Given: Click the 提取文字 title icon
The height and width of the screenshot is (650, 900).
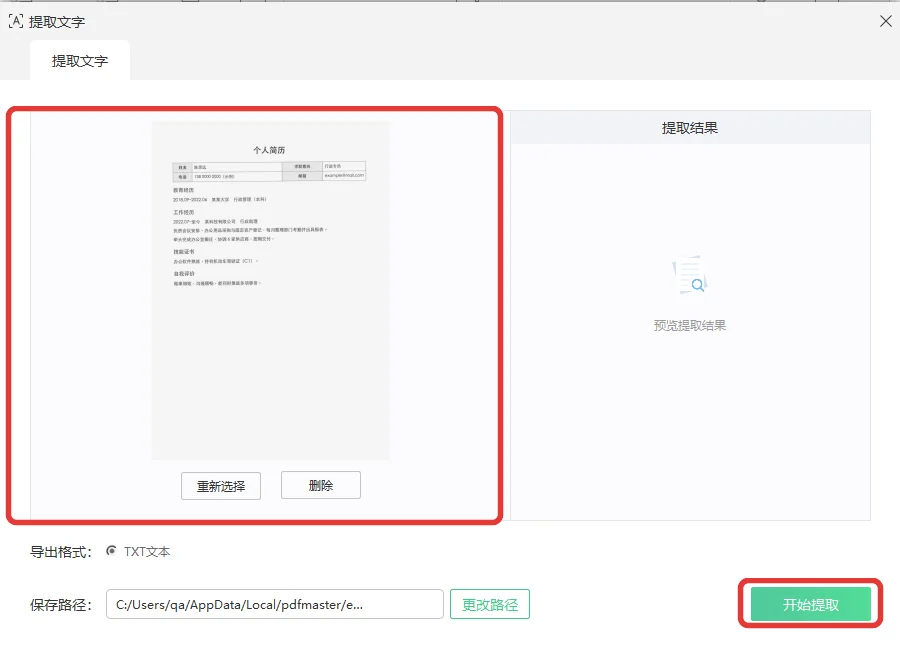Looking at the screenshot, I should (16, 21).
